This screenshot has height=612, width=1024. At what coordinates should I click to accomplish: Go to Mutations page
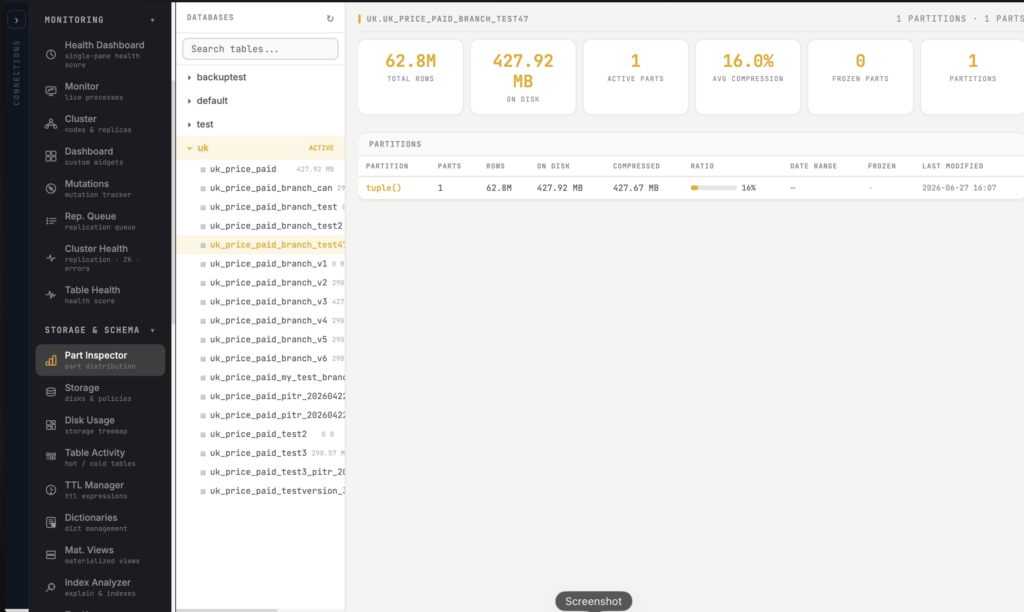100,189
